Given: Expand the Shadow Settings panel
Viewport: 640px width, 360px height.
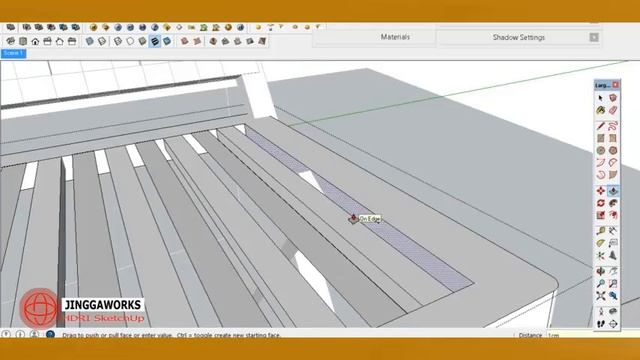Looking at the screenshot, I should pyautogui.click(x=518, y=38).
